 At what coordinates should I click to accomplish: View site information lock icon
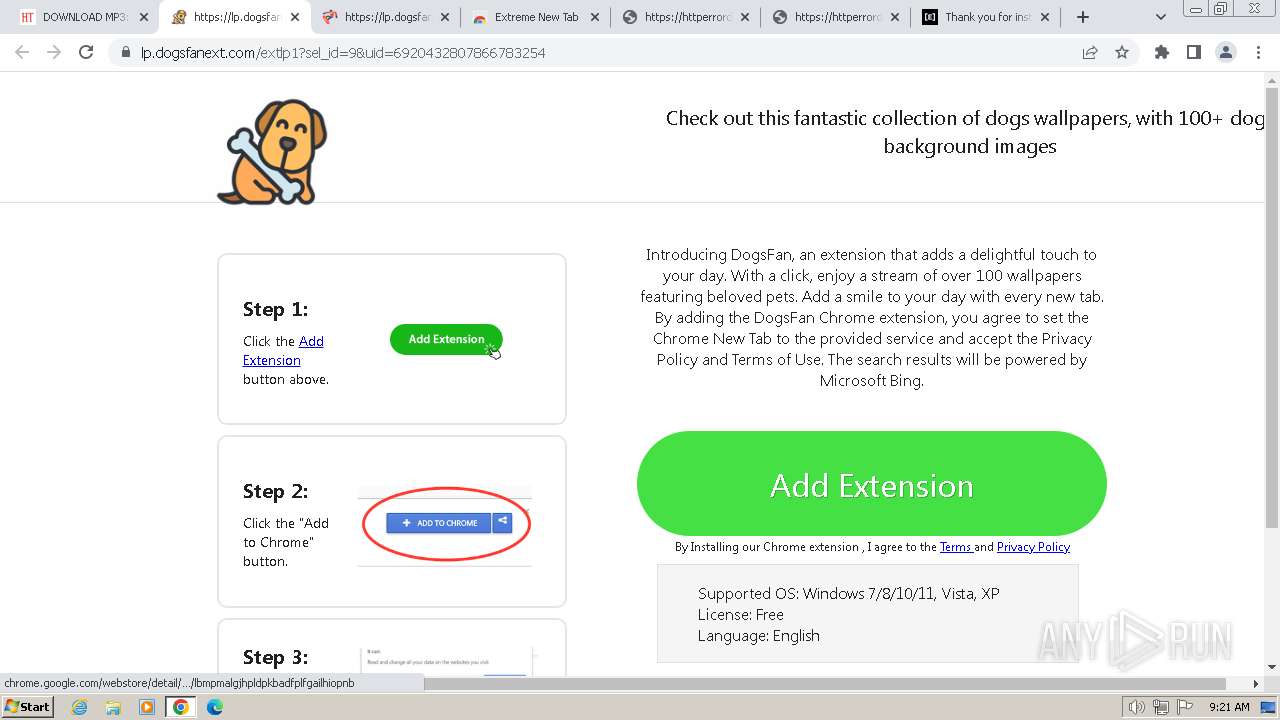(x=126, y=53)
